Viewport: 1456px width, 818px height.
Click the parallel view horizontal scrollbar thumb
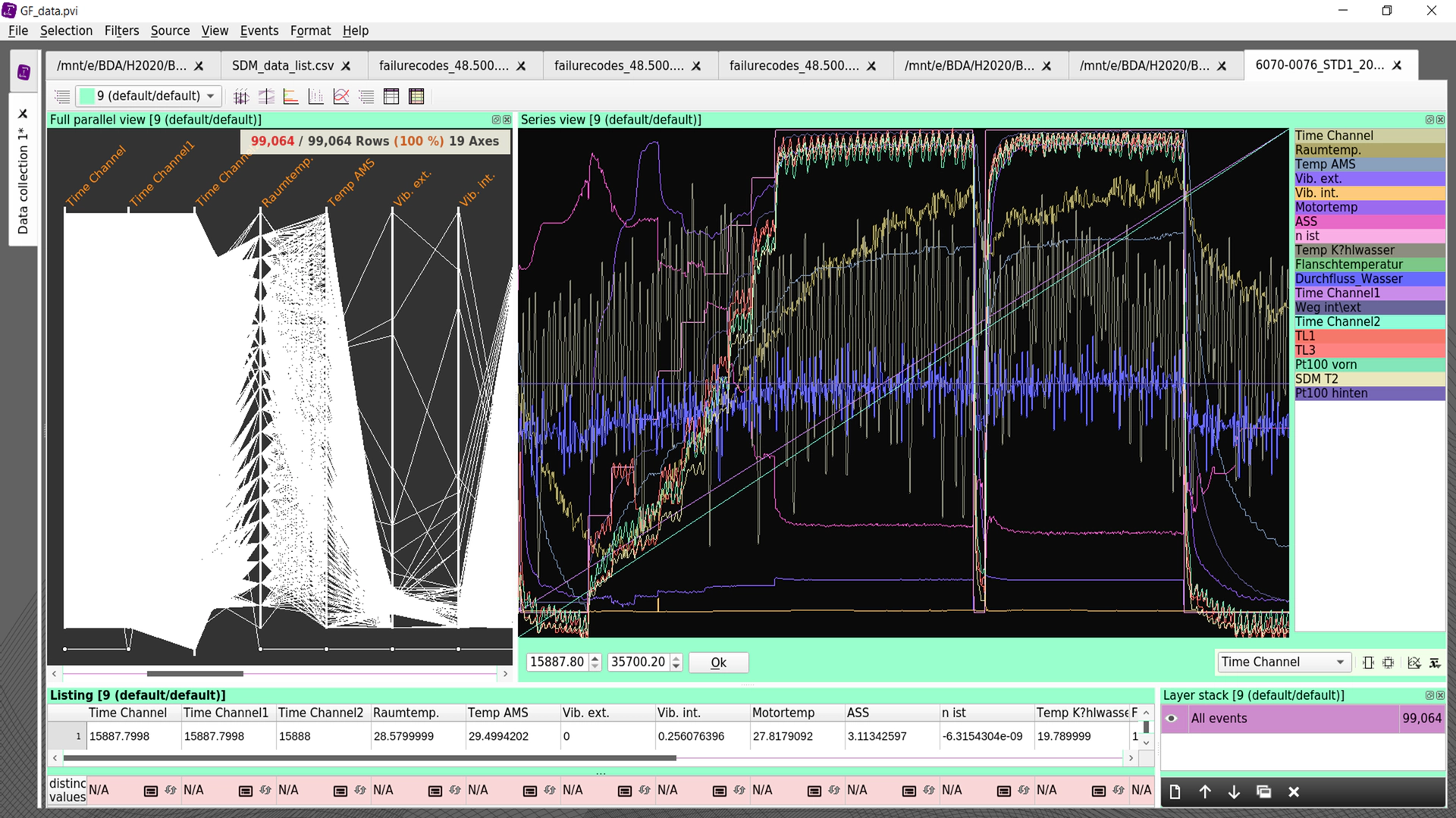click(195, 673)
